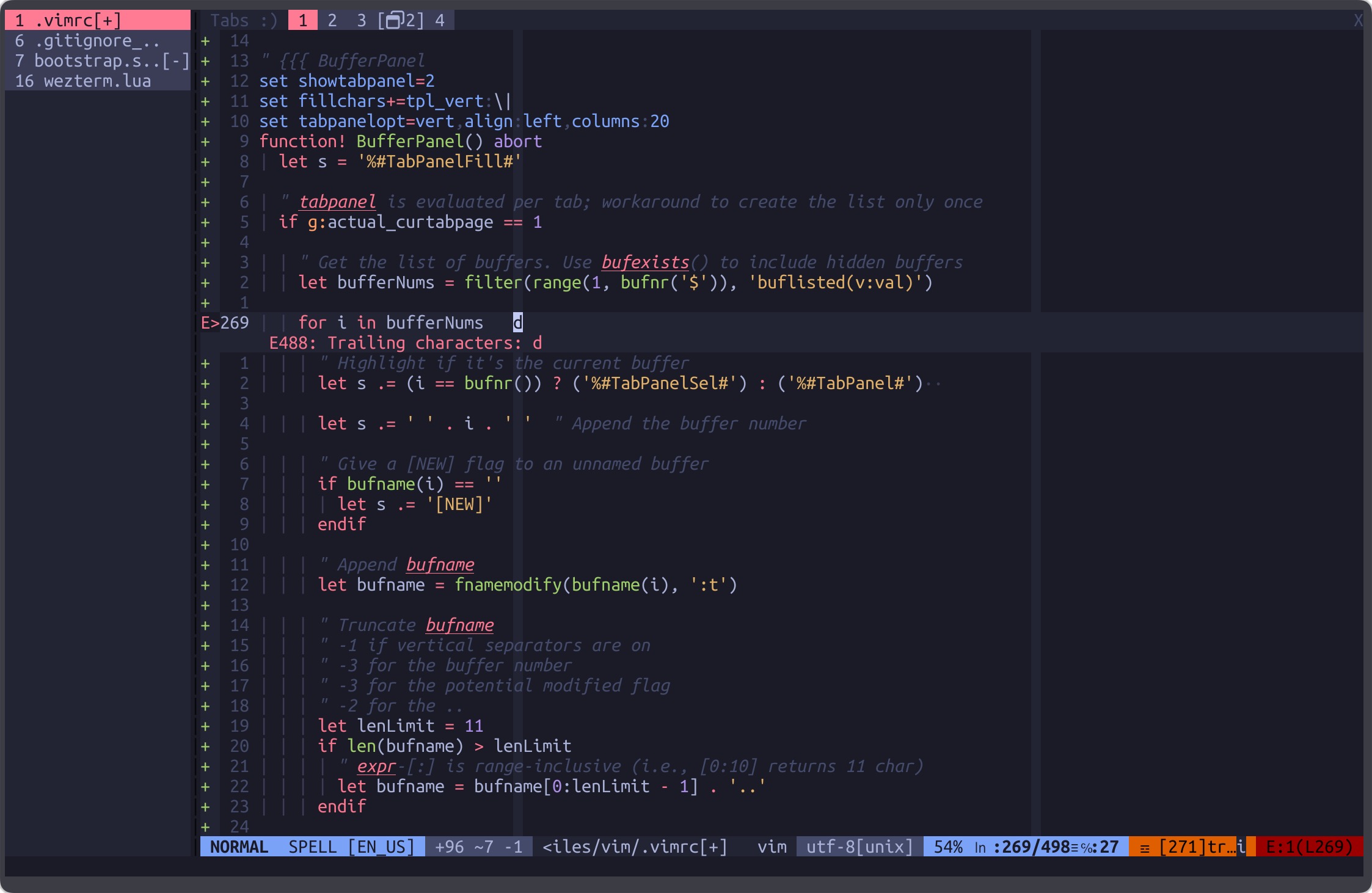Open the wezterm.lua buffer
1372x893 pixels.
tap(98, 81)
